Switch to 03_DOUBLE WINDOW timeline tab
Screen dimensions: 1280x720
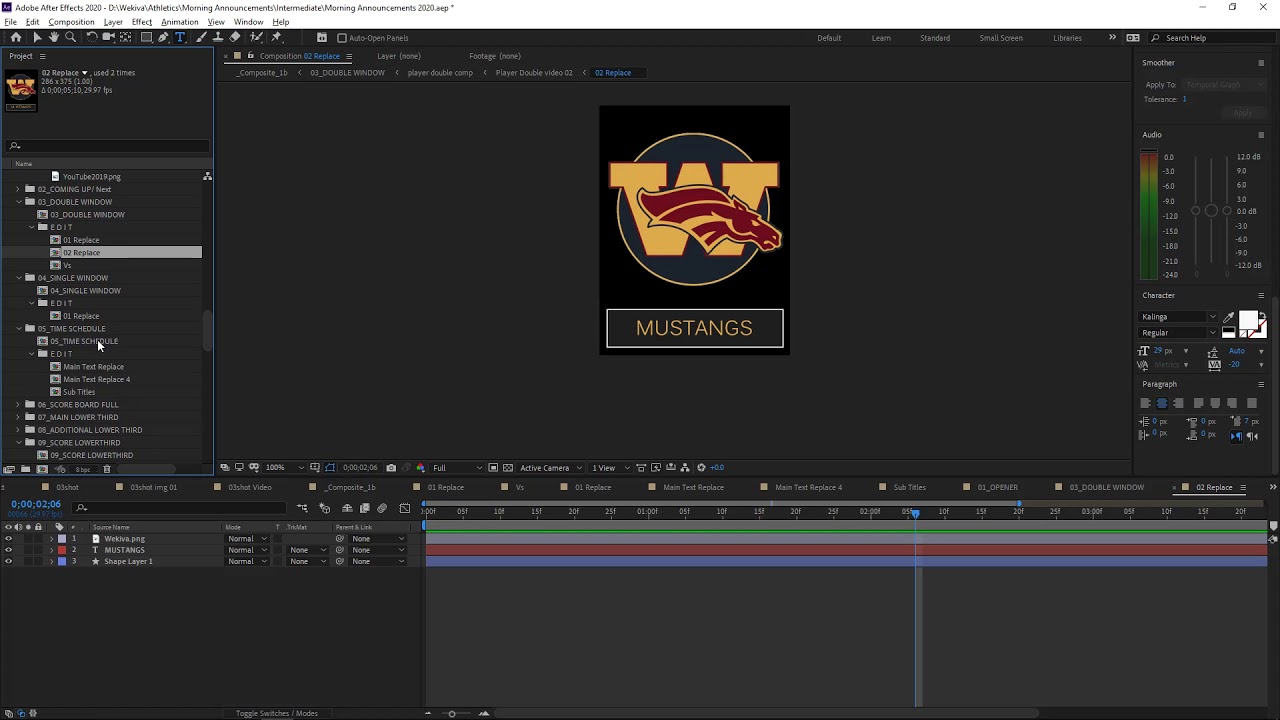pos(1107,487)
